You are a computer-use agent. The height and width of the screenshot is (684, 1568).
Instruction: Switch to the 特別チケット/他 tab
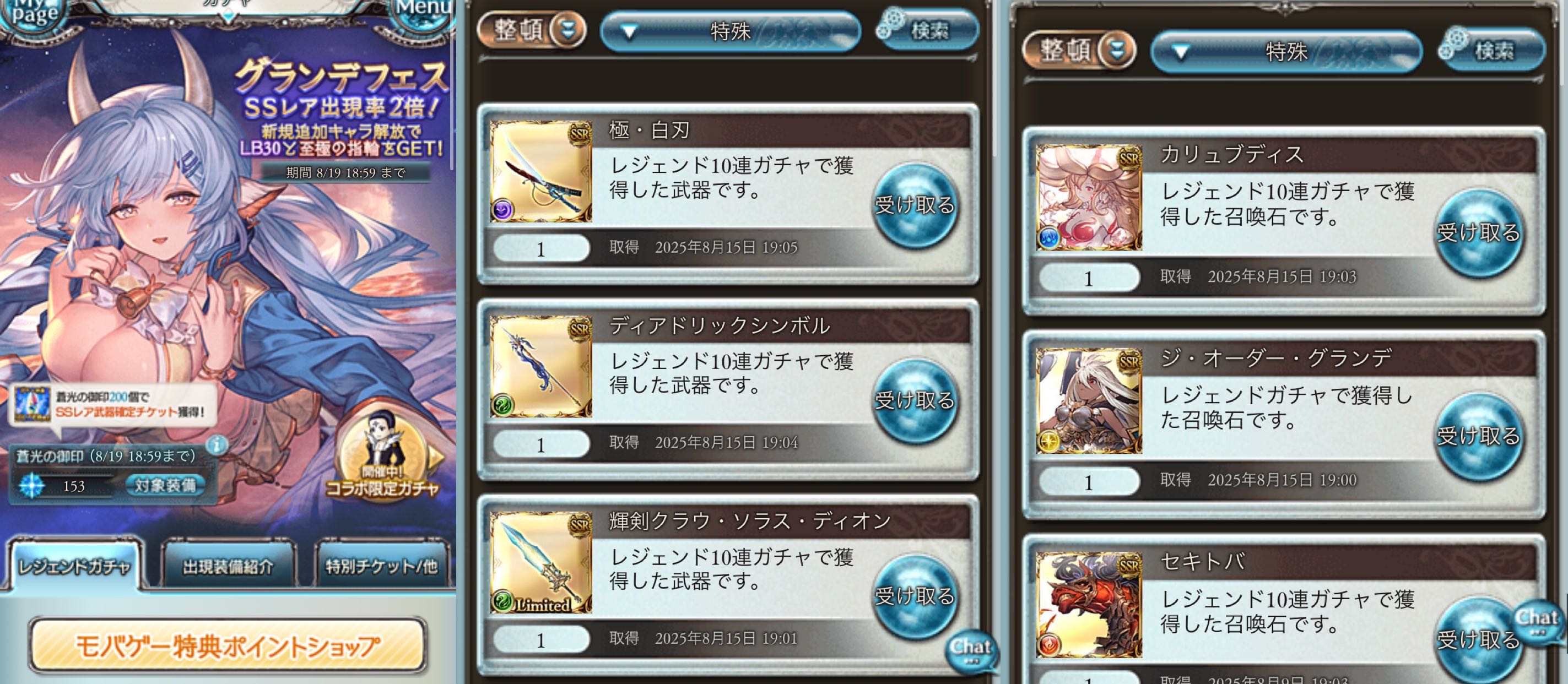(382, 566)
